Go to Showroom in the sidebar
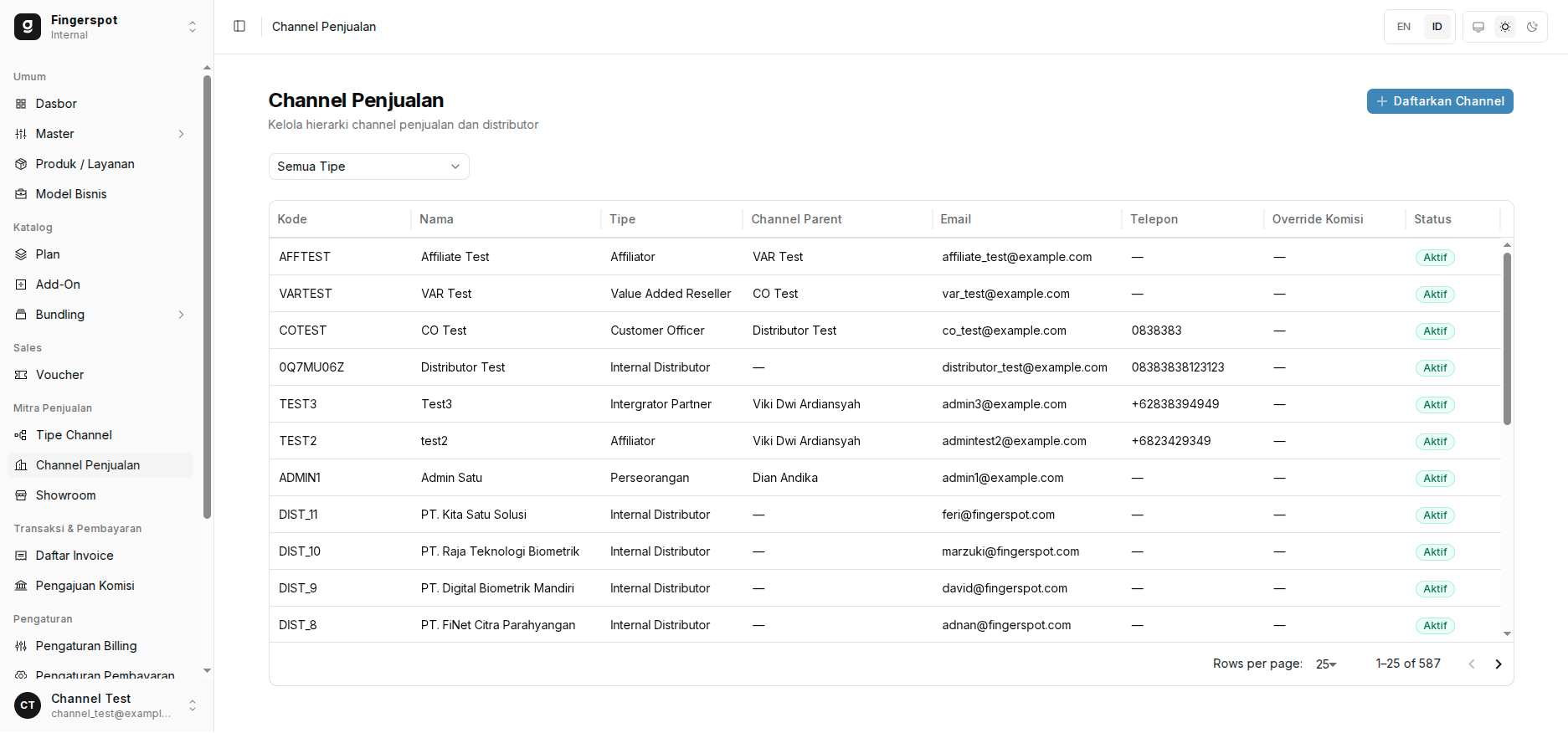 click(x=100, y=495)
